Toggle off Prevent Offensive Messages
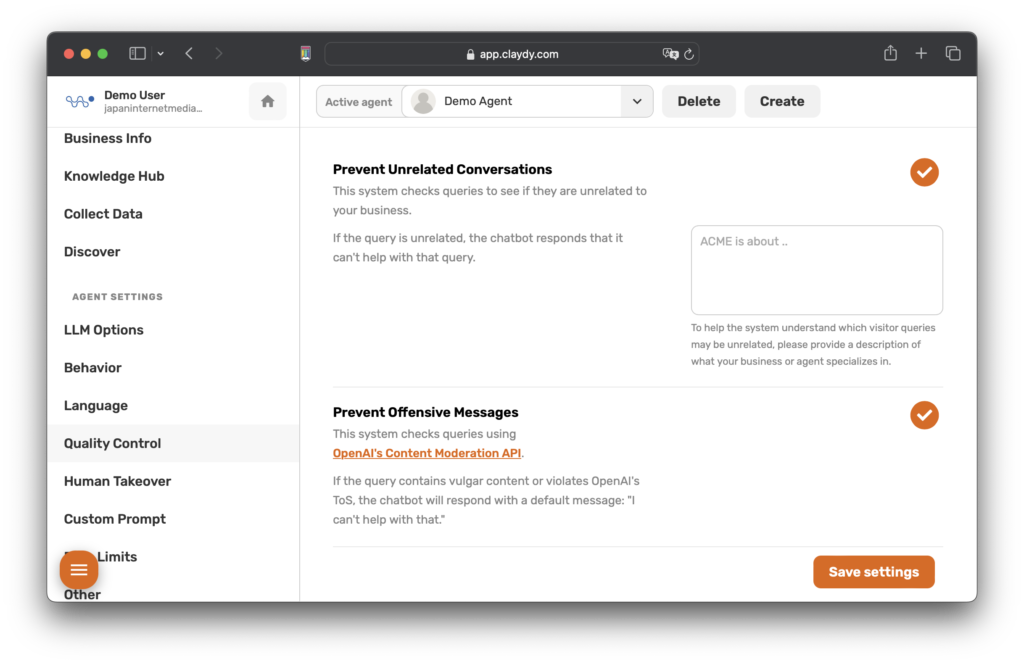 point(924,414)
